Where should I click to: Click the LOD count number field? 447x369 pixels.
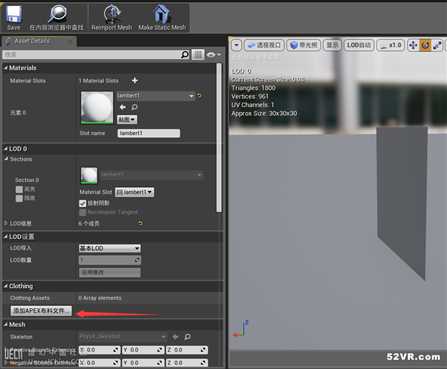click(x=110, y=260)
